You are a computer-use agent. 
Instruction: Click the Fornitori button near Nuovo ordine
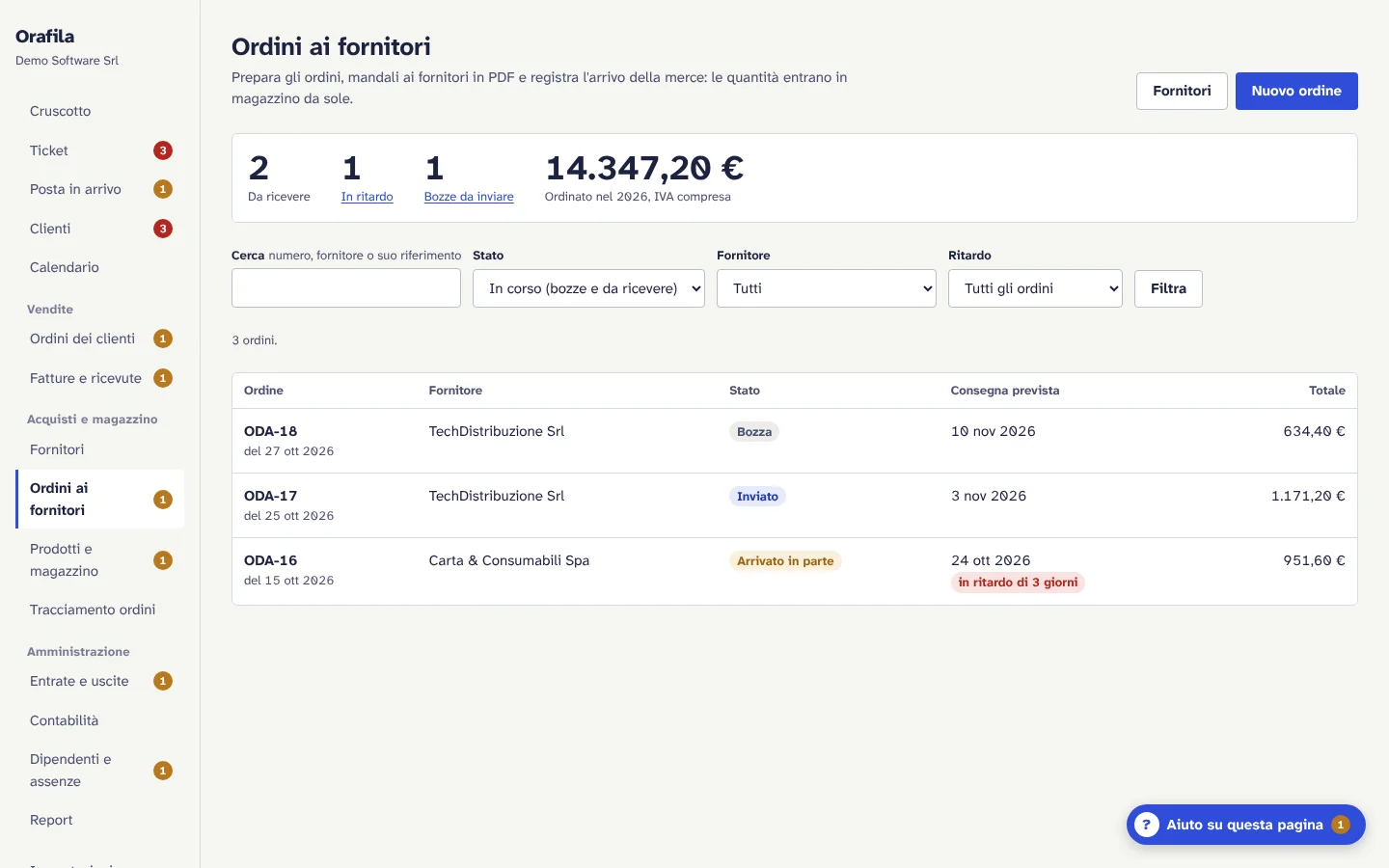1182,91
